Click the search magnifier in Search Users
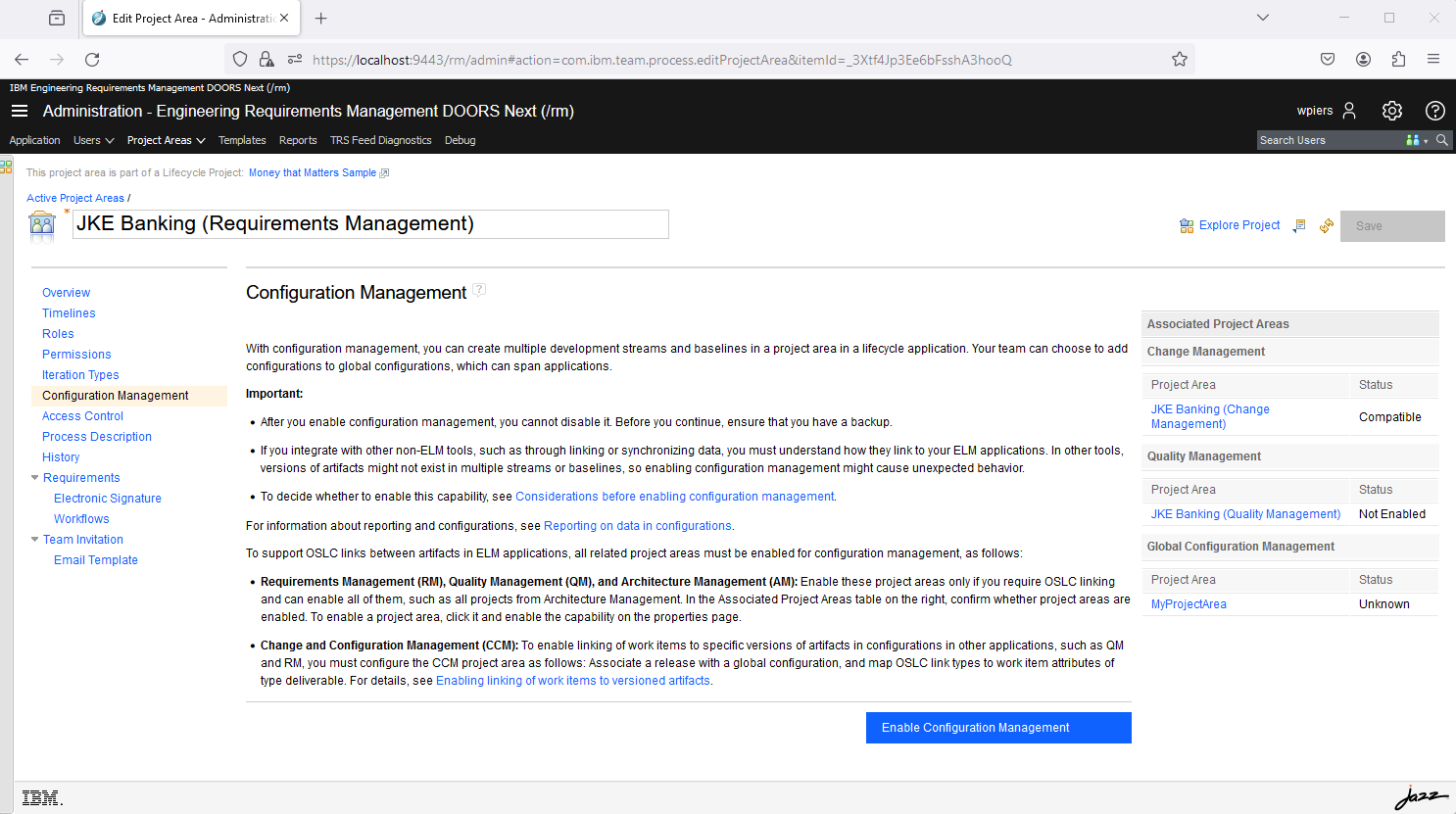1456x814 pixels. point(1442,140)
